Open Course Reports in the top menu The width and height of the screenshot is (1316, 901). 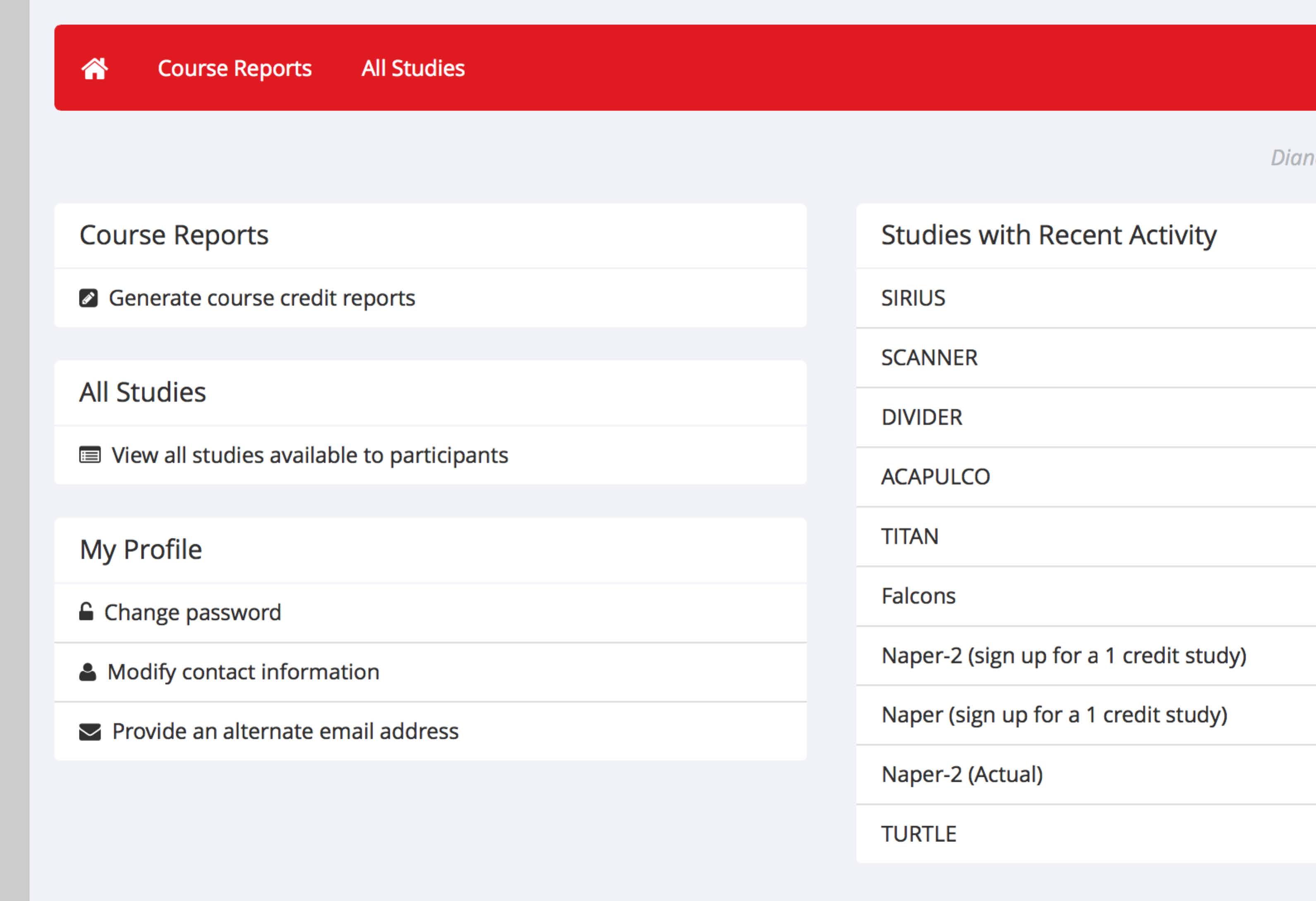235,69
